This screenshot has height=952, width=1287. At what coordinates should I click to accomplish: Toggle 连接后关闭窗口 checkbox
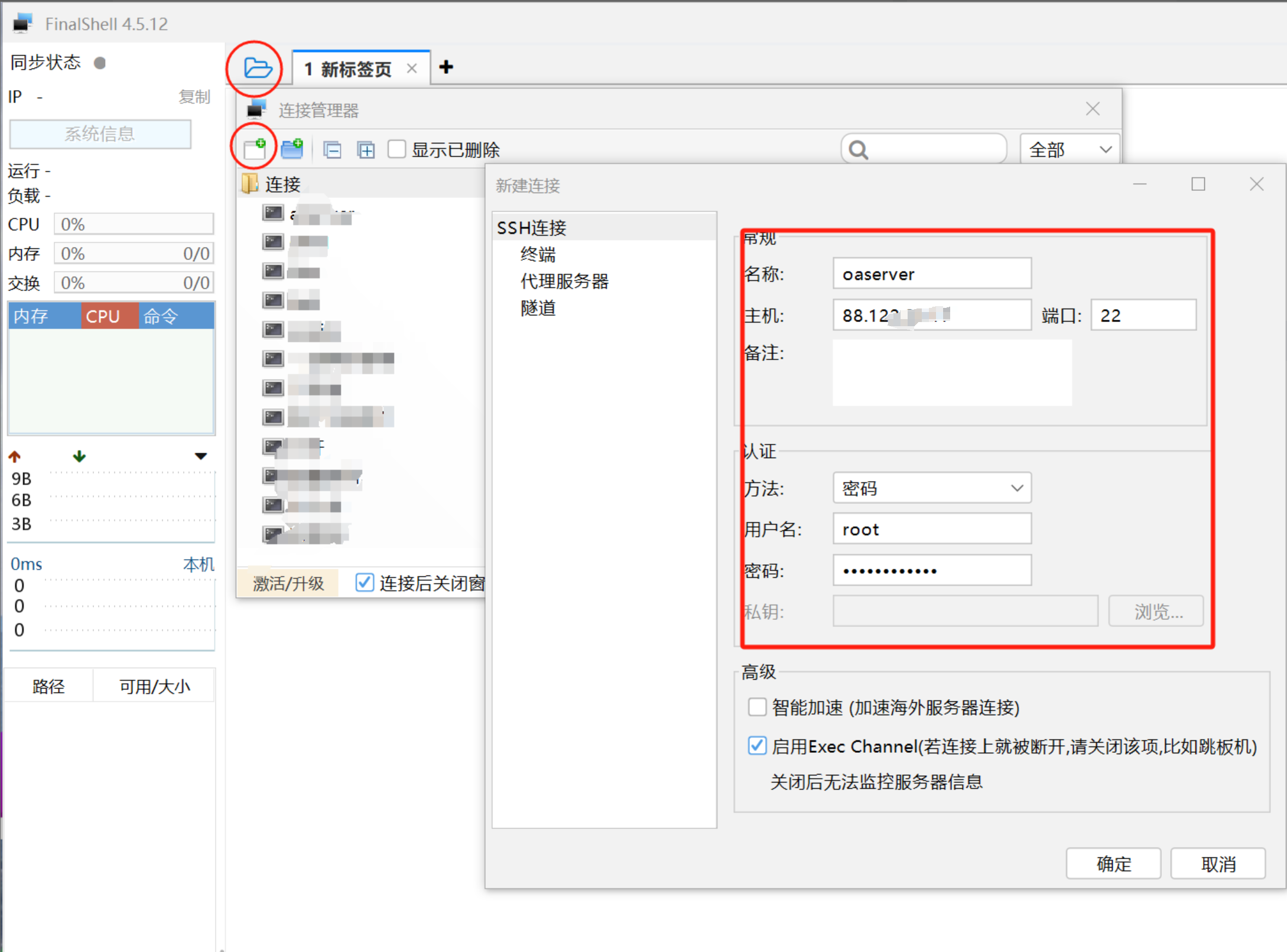click(365, 583)
